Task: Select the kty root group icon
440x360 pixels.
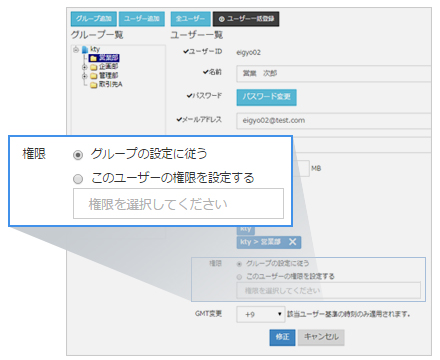Action: coord(85,50)
